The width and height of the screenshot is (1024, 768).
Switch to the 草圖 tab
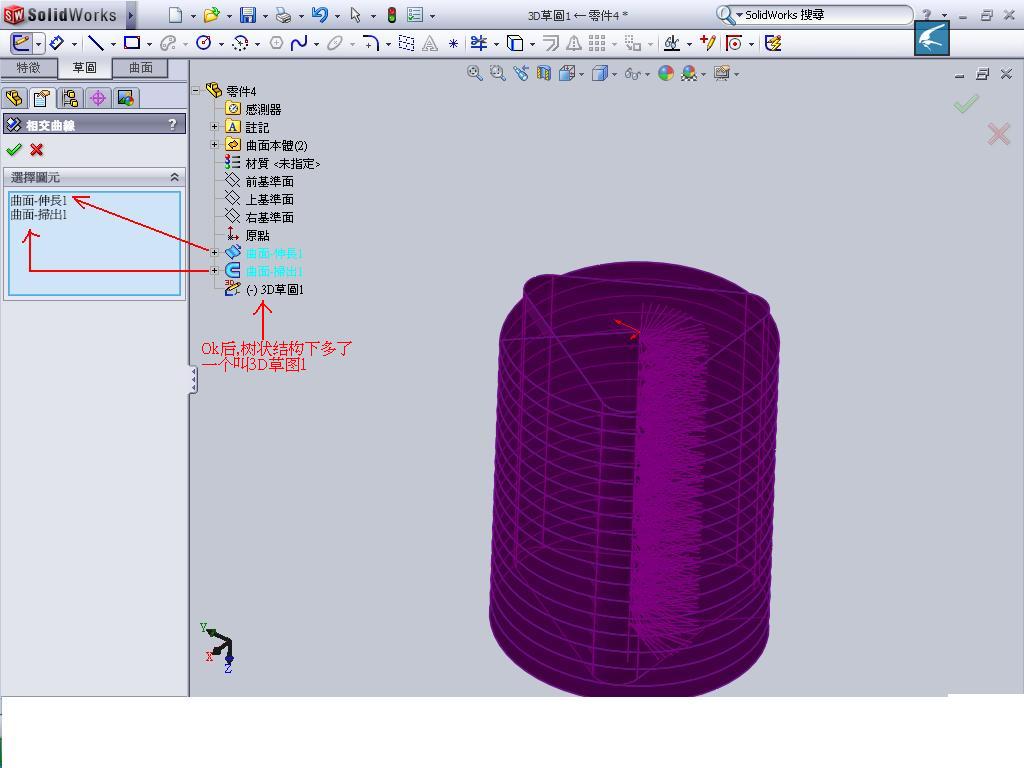pyautogui.click(x=84, y=68)
